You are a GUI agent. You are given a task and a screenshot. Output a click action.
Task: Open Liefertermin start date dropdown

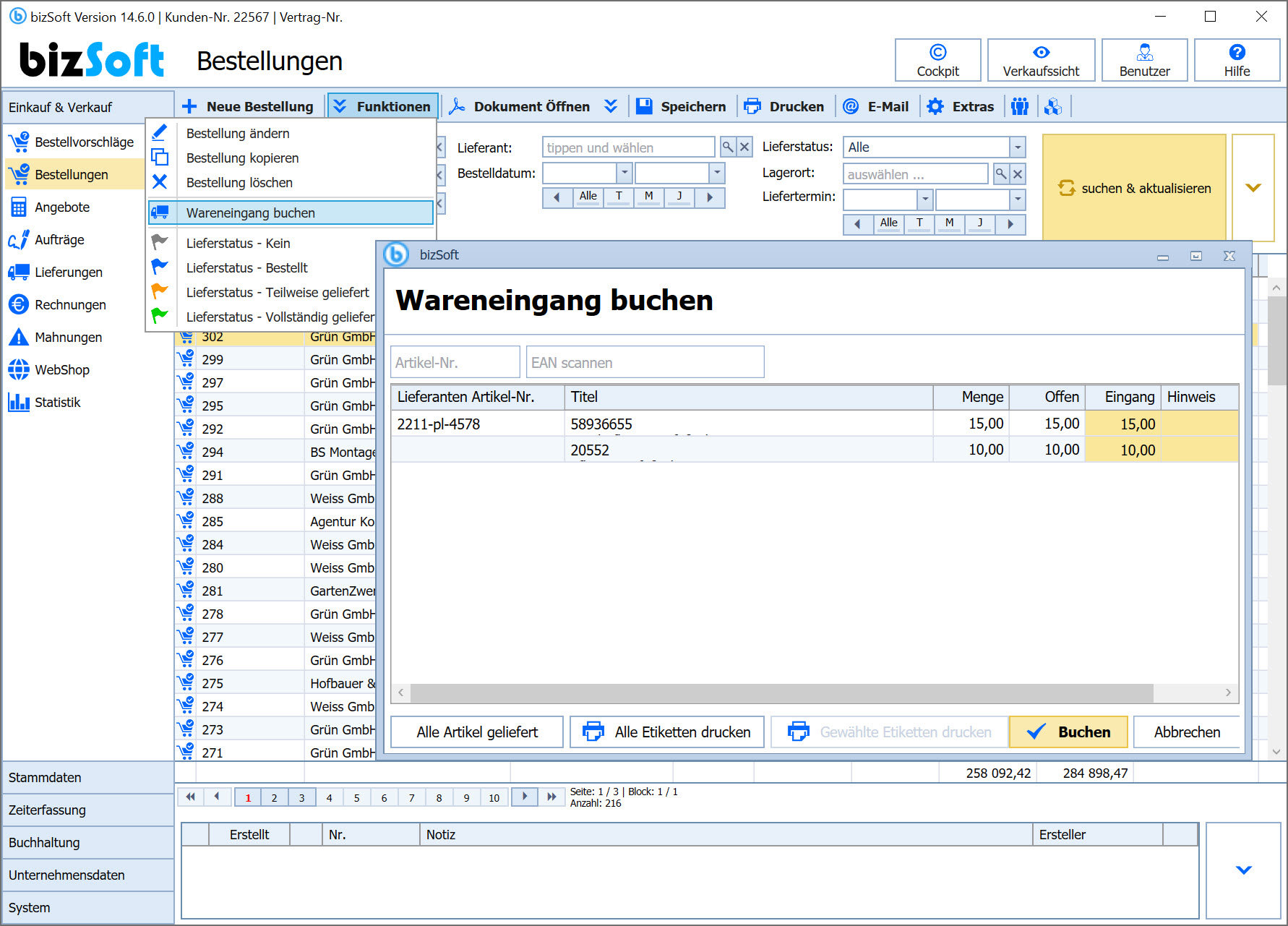(925, 199)
